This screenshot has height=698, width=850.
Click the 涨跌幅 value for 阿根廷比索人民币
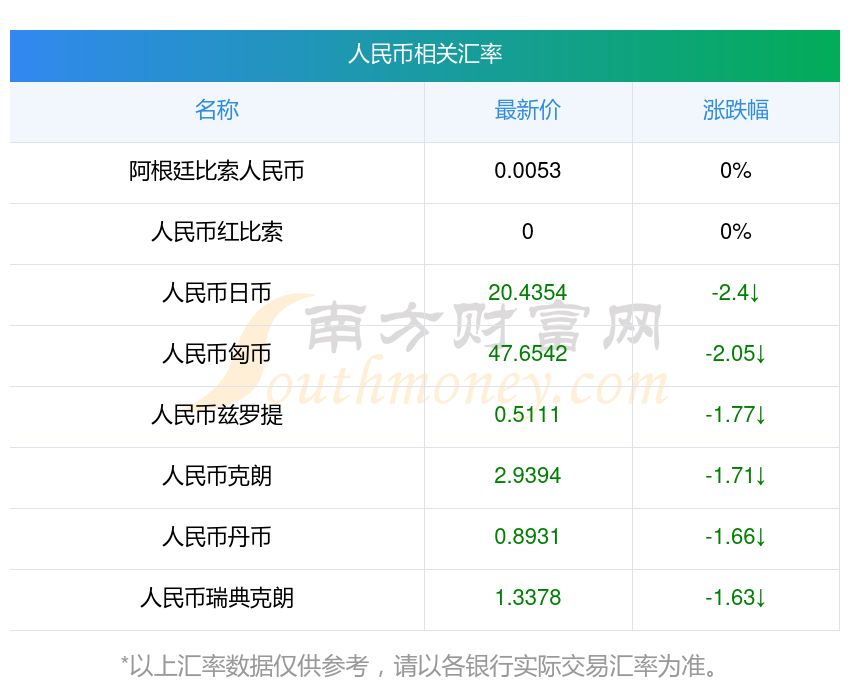click(x=736, y=171)
